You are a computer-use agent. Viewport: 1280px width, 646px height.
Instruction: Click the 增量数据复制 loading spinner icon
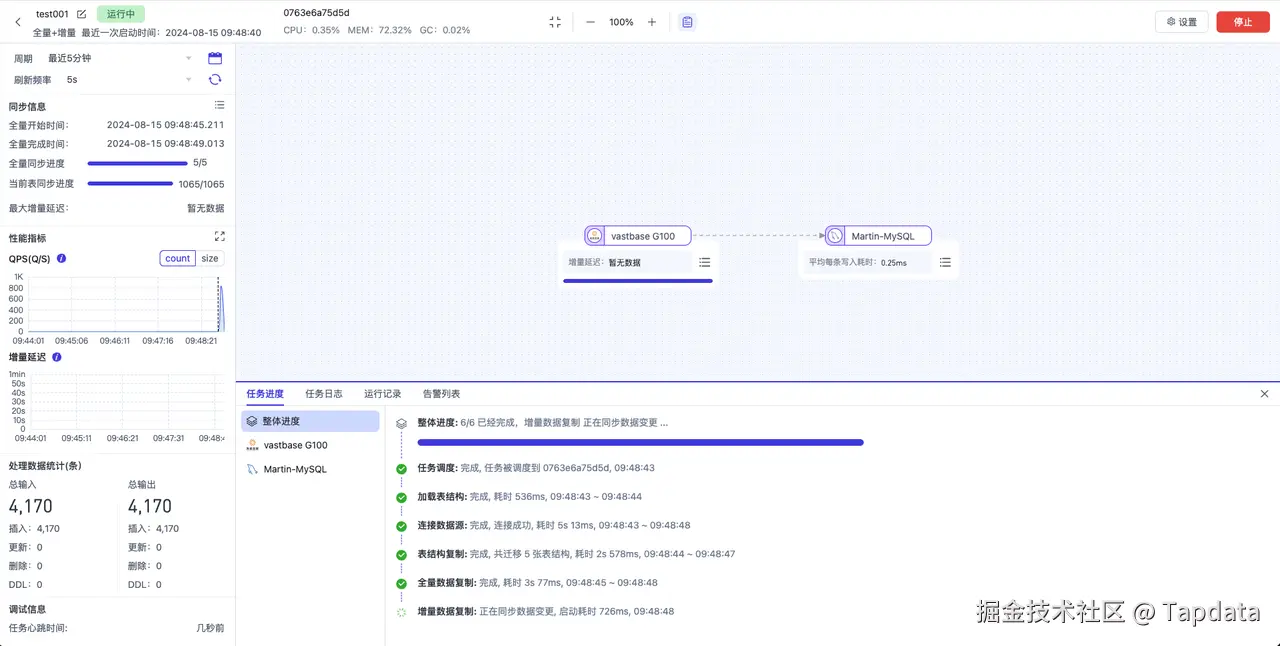click(x=401, y=612)
